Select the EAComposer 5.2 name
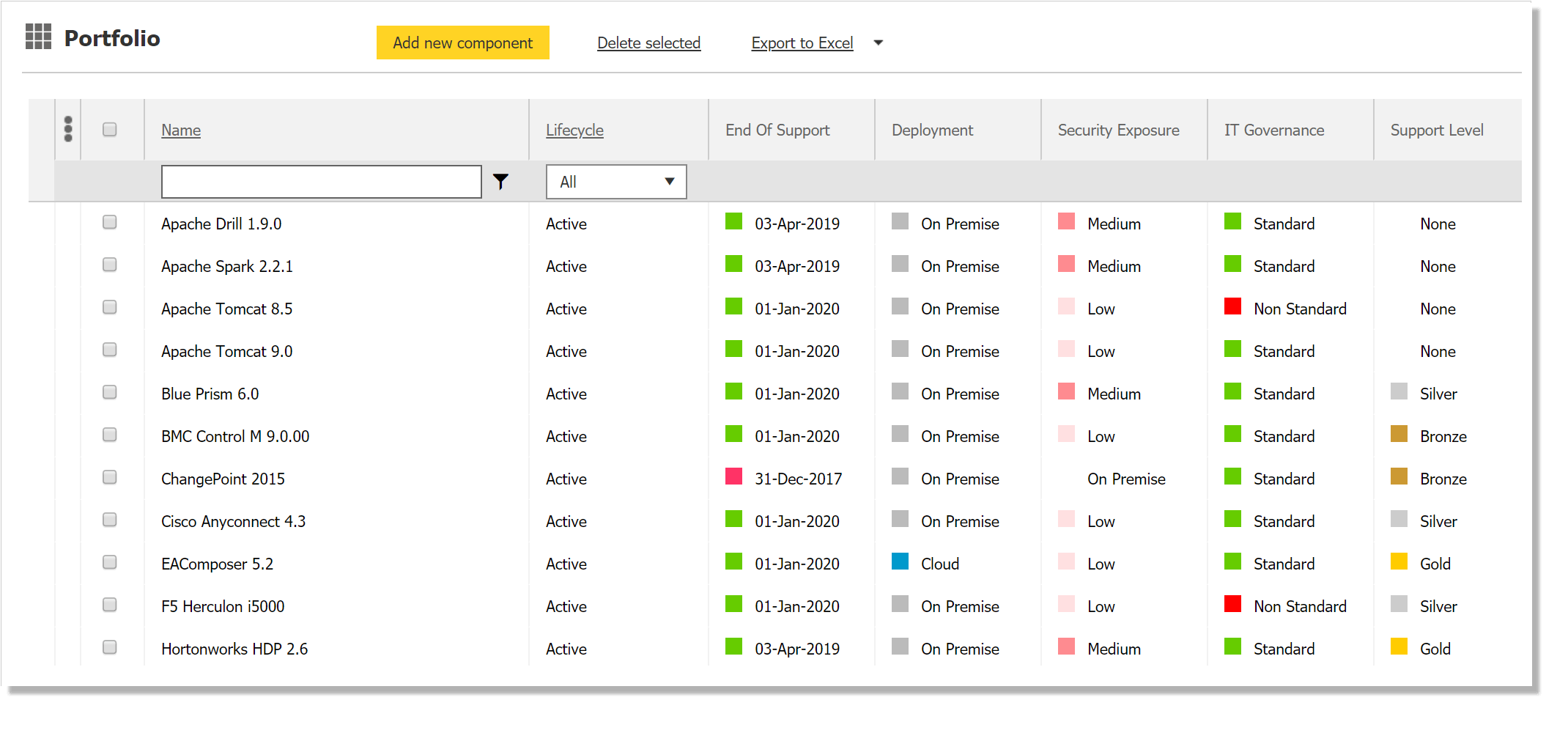This screenshot has width=1568, height=733. point(218,564)
